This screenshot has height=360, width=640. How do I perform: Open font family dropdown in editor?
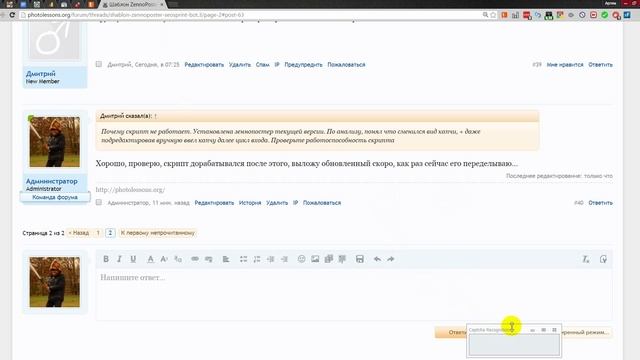point(178,259)
